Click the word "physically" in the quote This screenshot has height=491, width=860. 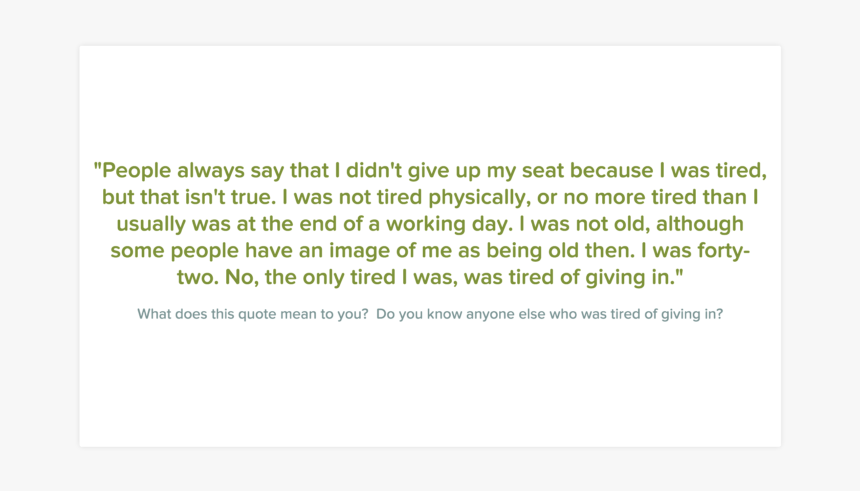coord(472,196)
